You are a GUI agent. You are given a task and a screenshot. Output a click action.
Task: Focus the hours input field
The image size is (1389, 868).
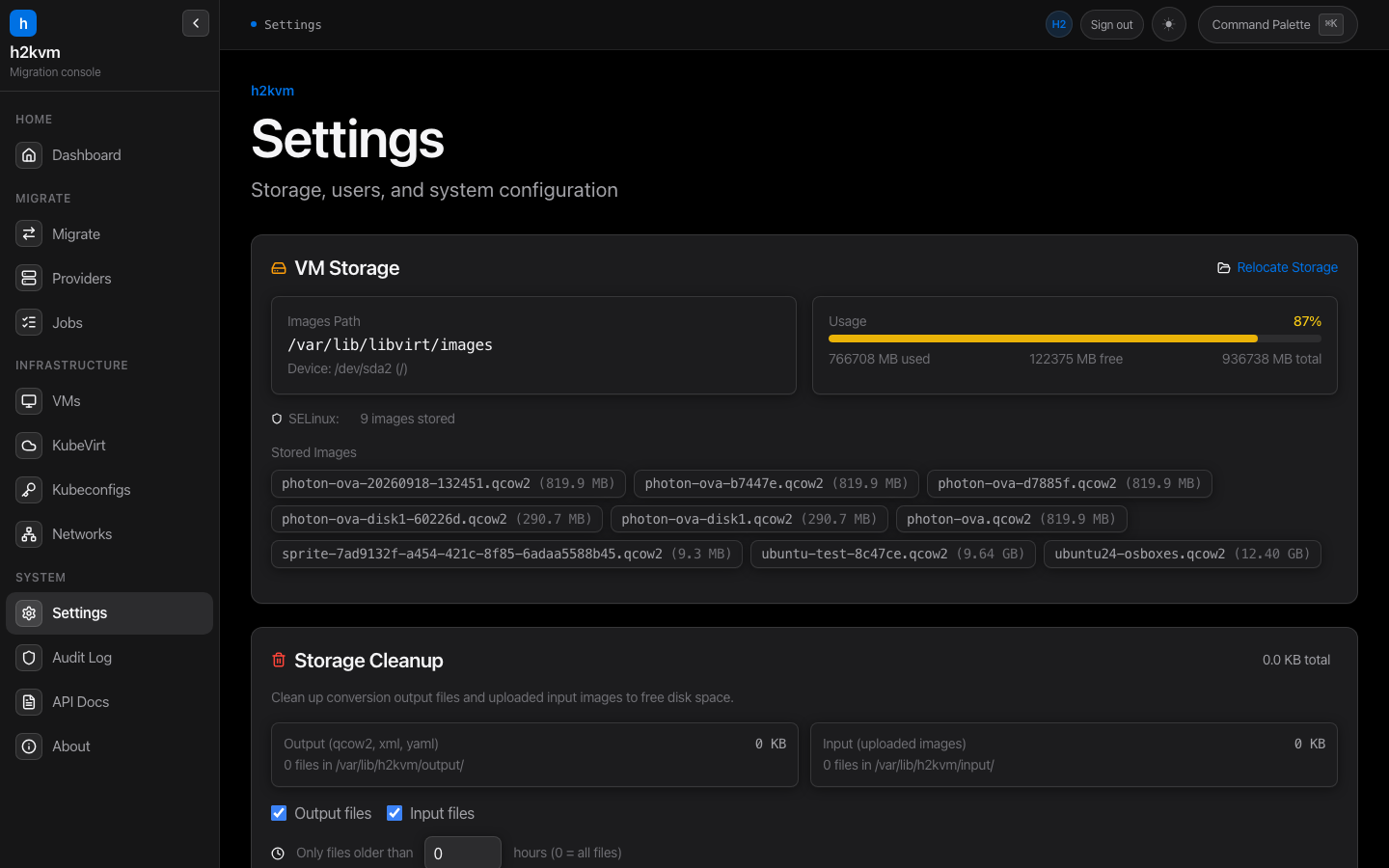pos(463,854)
